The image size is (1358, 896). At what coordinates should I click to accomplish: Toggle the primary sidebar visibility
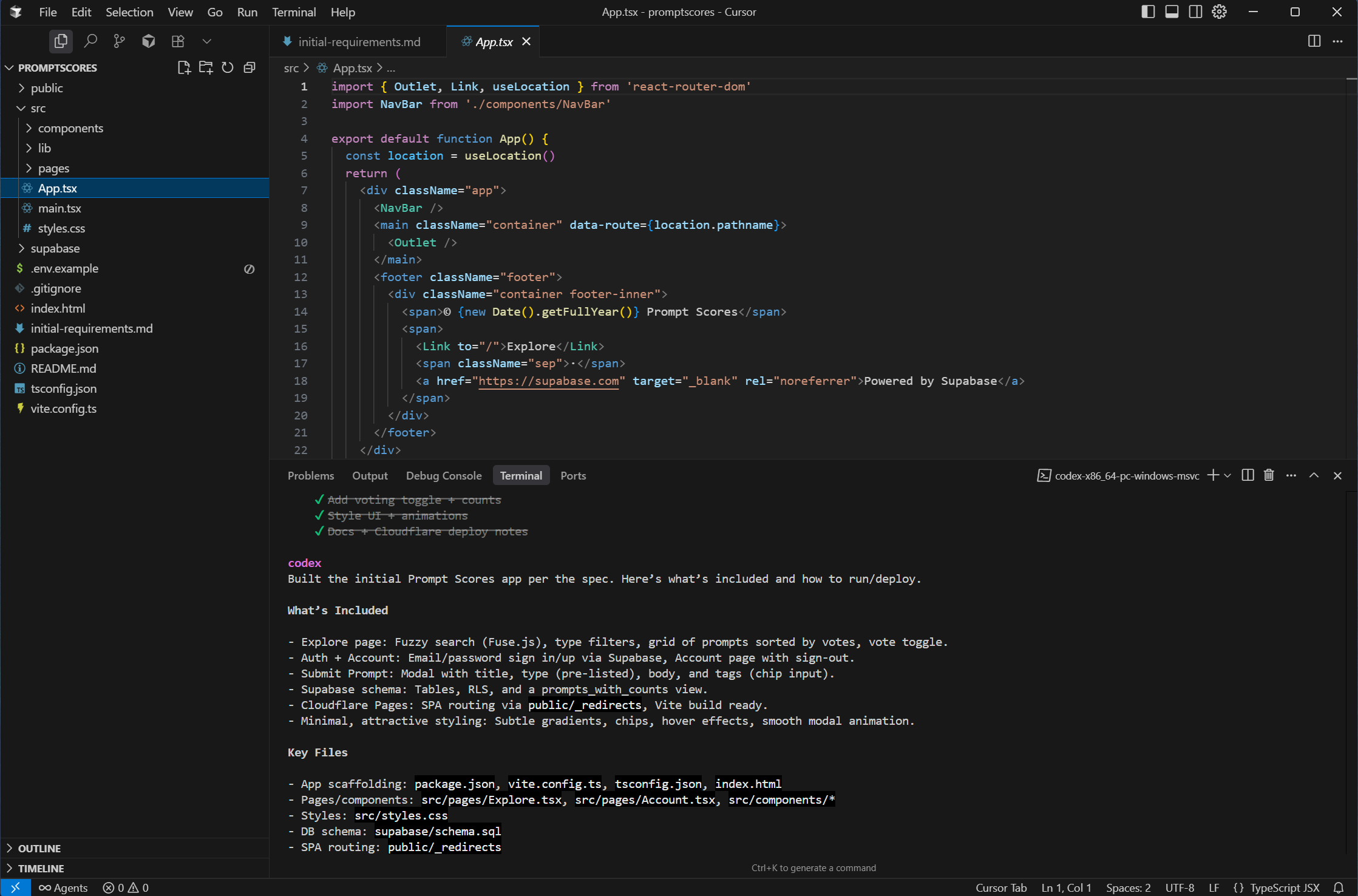(x=1147, y=12)
